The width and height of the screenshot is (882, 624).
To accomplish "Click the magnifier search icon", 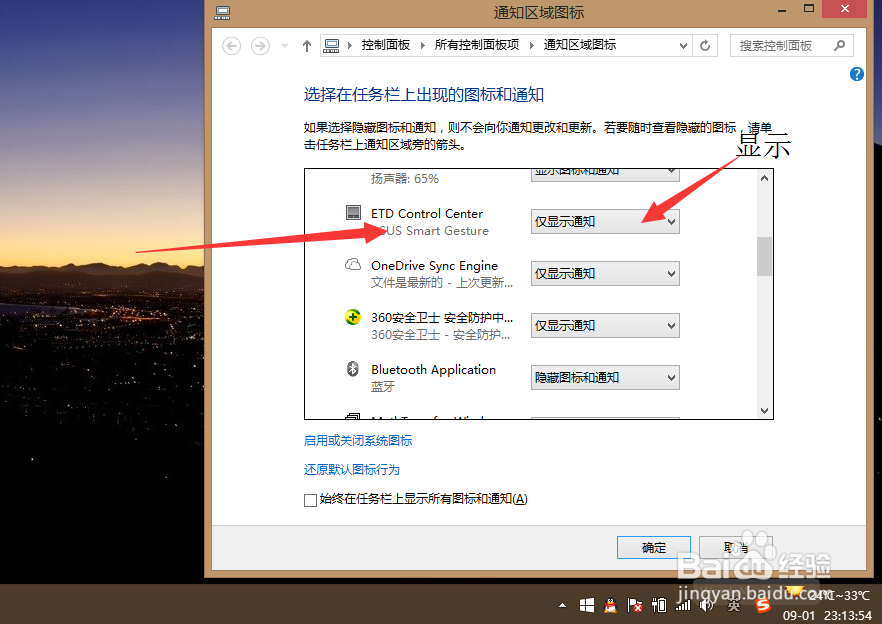I will 839,46.
